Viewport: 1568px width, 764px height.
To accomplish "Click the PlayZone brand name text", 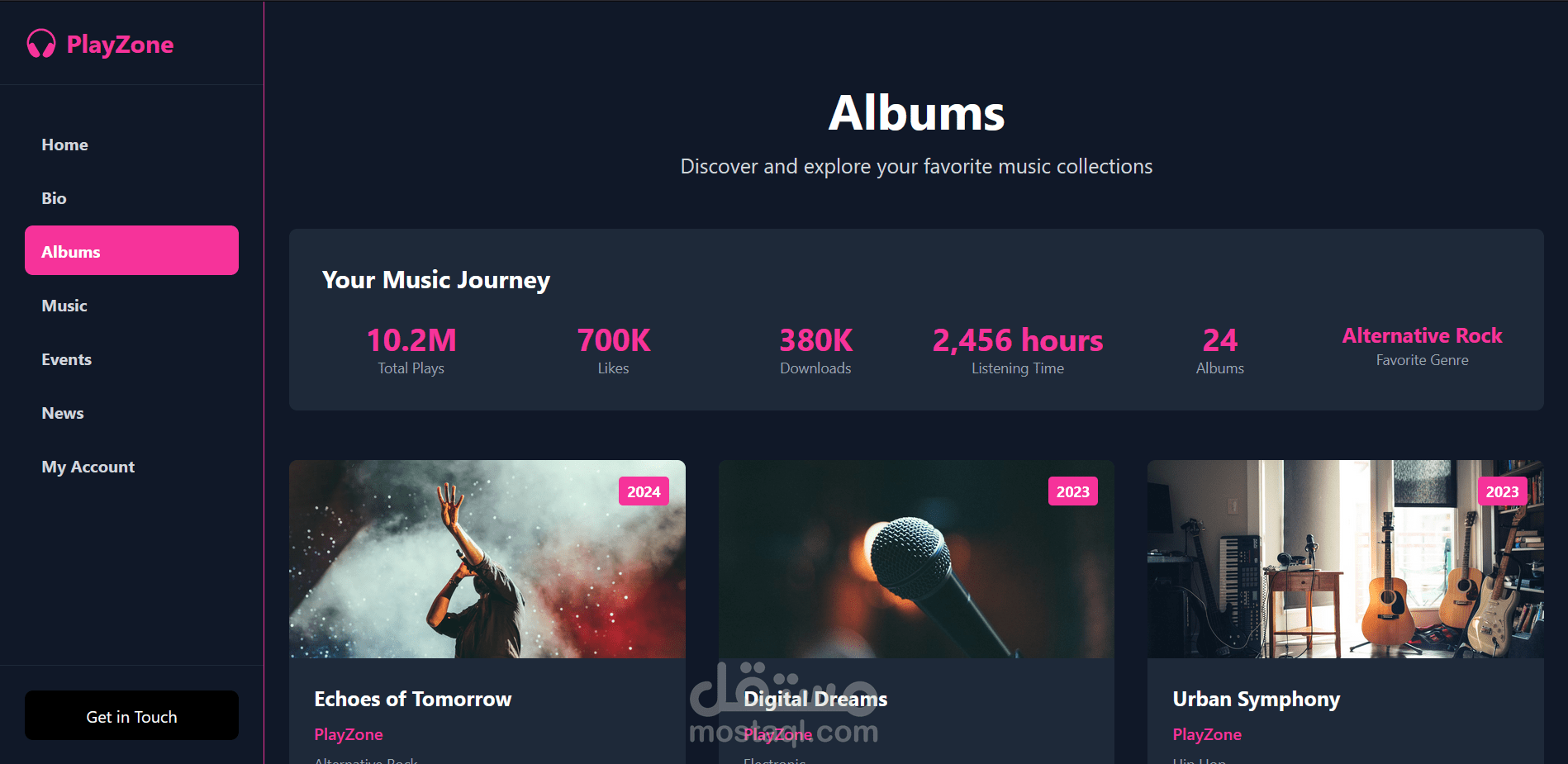I will 120,45.
